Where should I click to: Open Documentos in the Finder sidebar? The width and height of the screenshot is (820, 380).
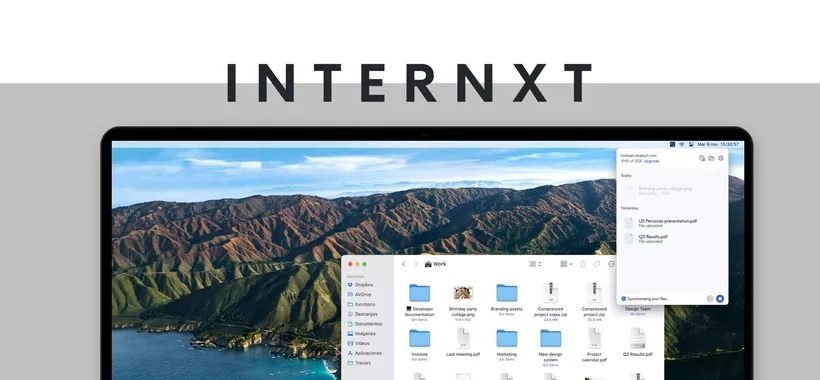pos(365,324)
